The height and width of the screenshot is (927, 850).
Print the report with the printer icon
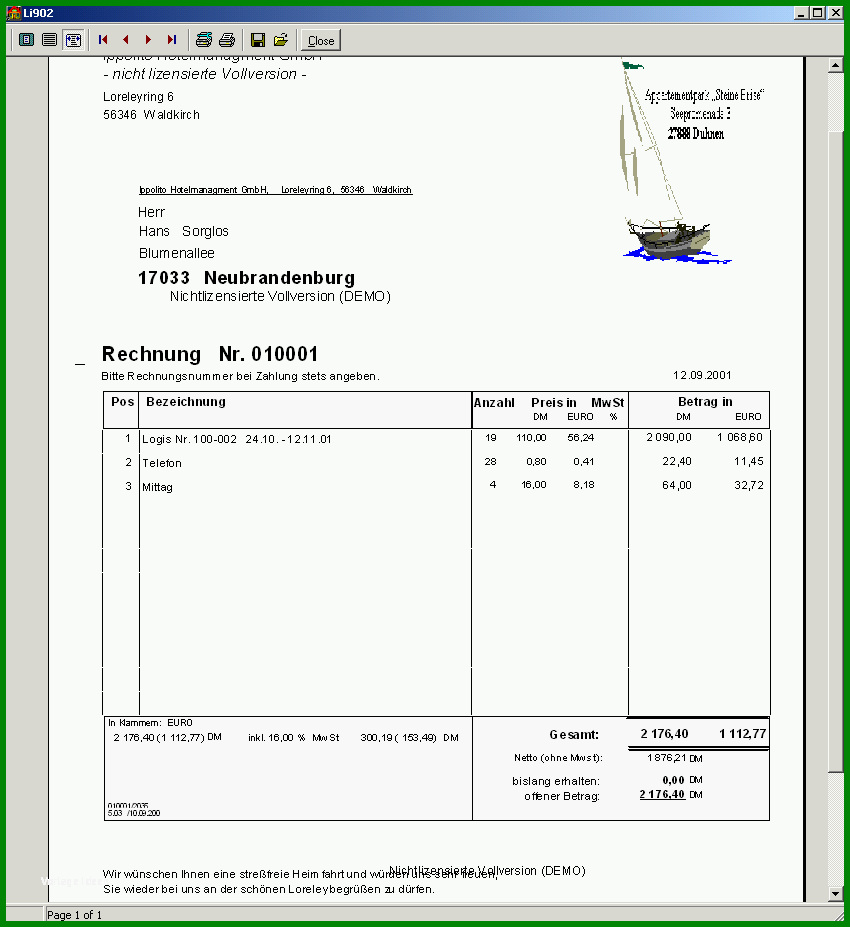[x=227, y=40]
